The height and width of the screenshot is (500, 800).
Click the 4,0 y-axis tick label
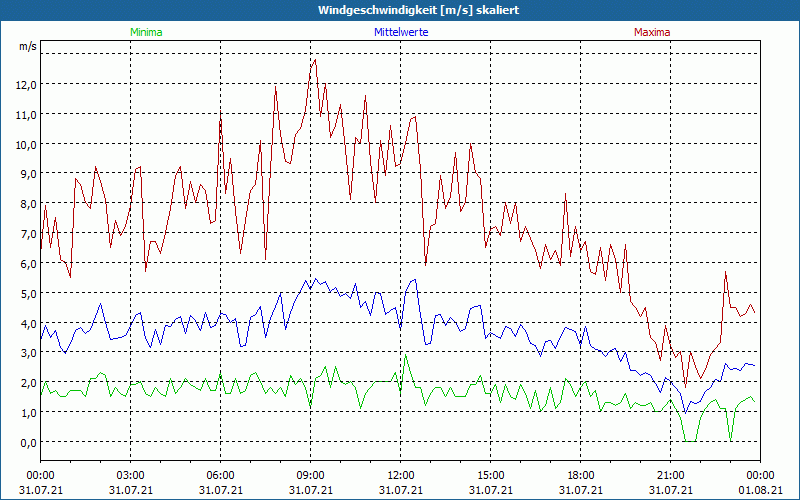28,323
